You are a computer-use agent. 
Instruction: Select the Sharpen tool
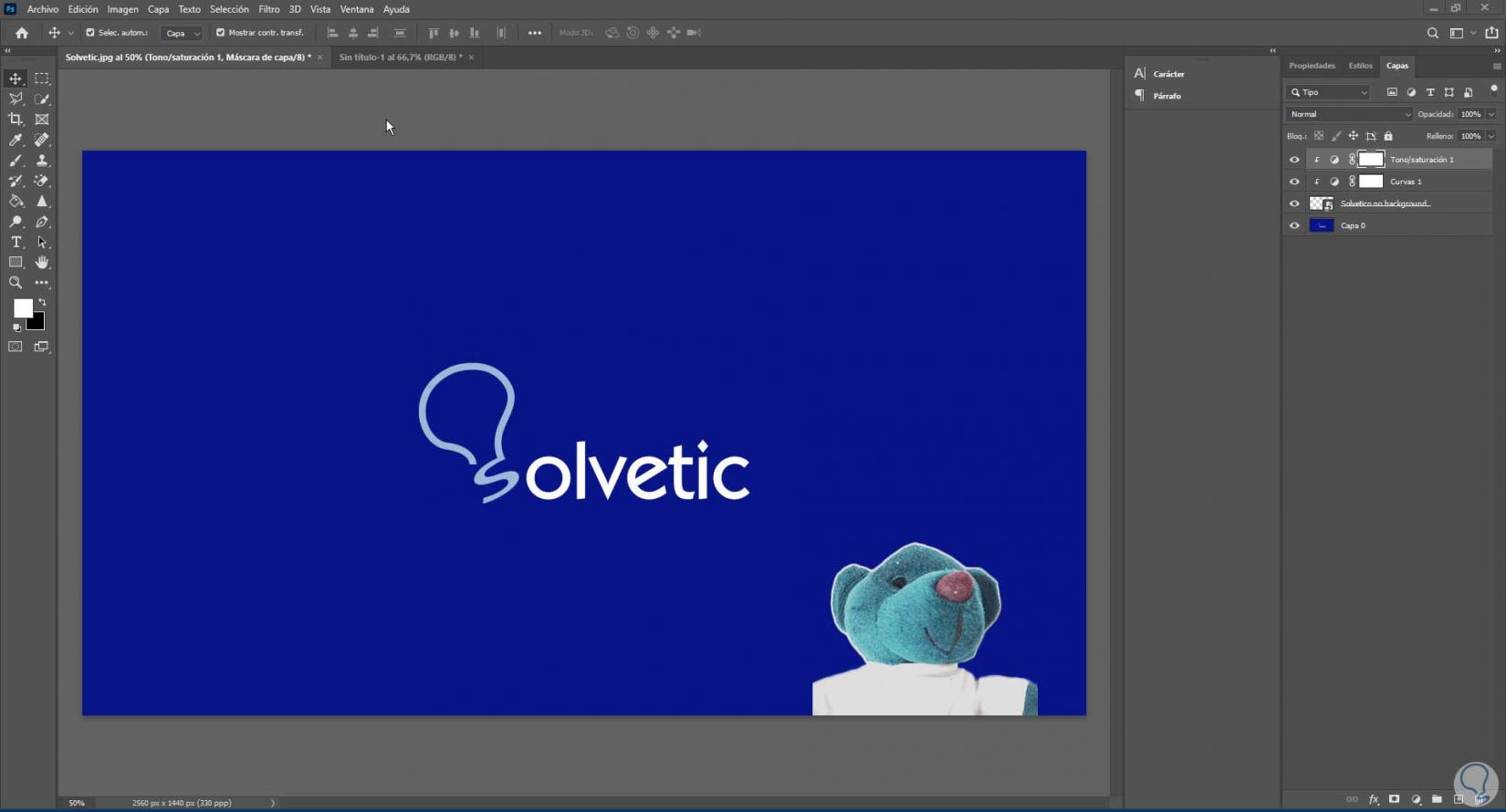click(x=42, y=202)
